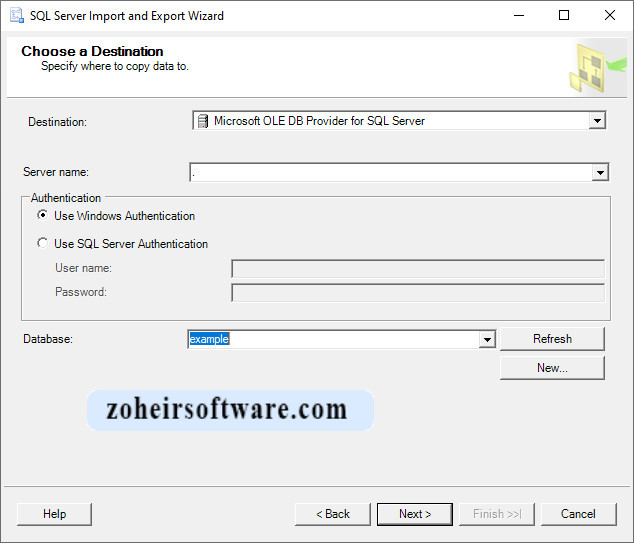Open the Server name dropdown arrow

pos(600,173)
